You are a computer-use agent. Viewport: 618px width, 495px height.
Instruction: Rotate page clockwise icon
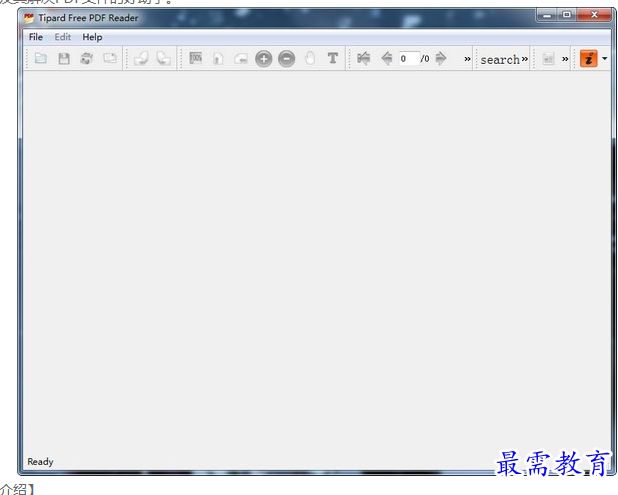pos(164,59)
